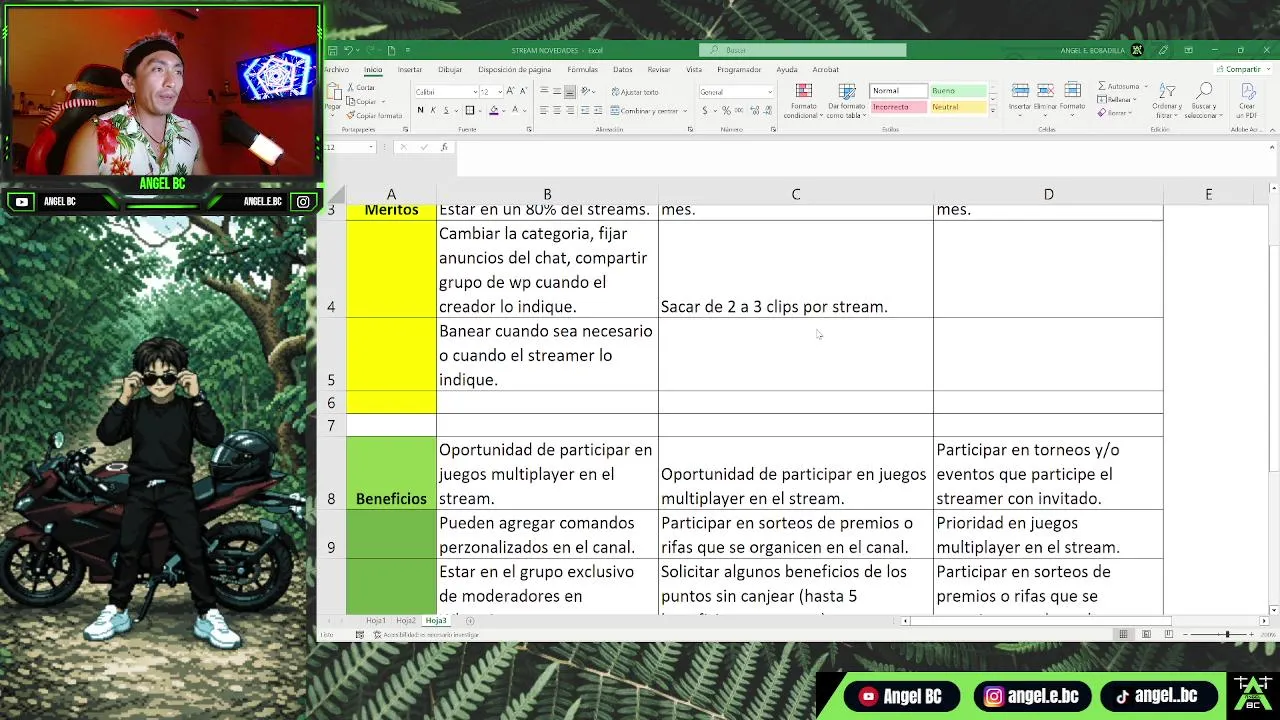Switch to the Fórmulas tab
Image resolution: width=1280 pixels, height=720 pixels.
click(x=582, y=69)
